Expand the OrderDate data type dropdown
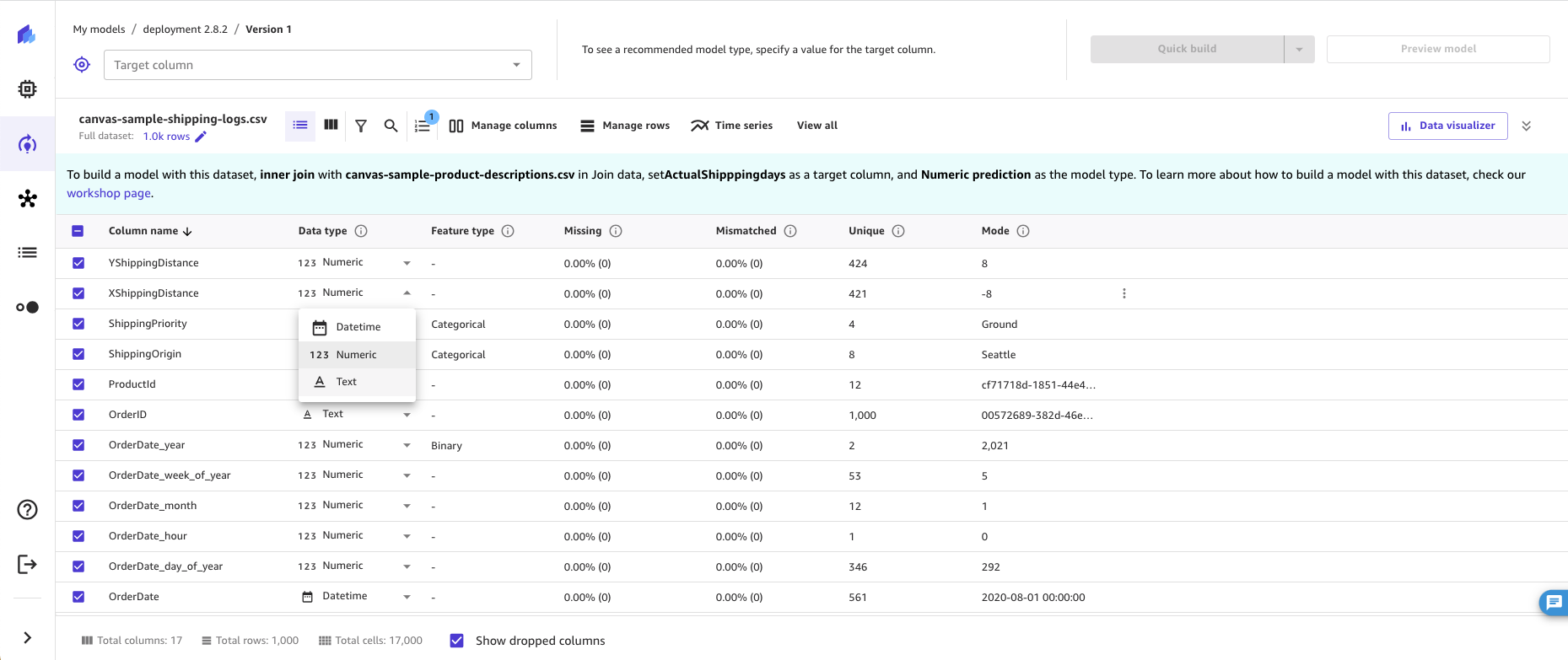The width and height of the screenshot is (1568, 660). 407,597
